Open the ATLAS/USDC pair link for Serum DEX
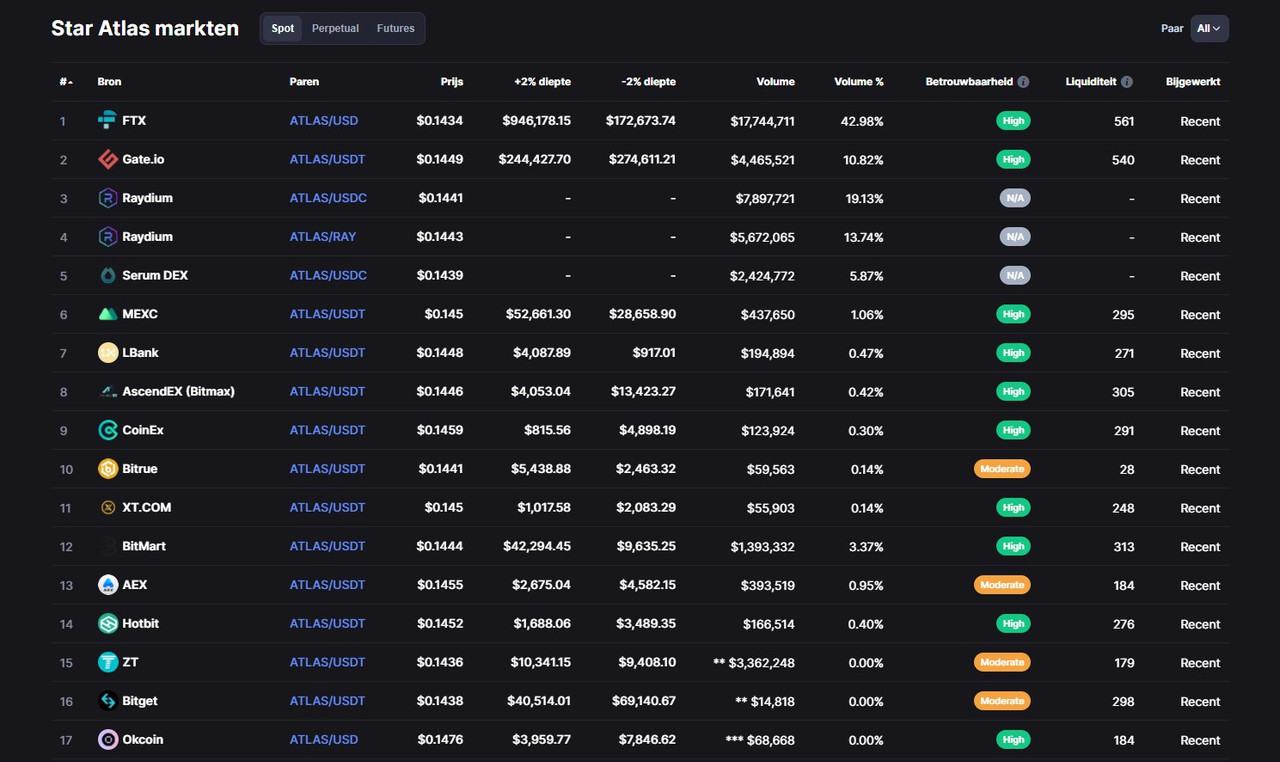This screenshot has width=1280, height=762. click(x=328, y=276)
